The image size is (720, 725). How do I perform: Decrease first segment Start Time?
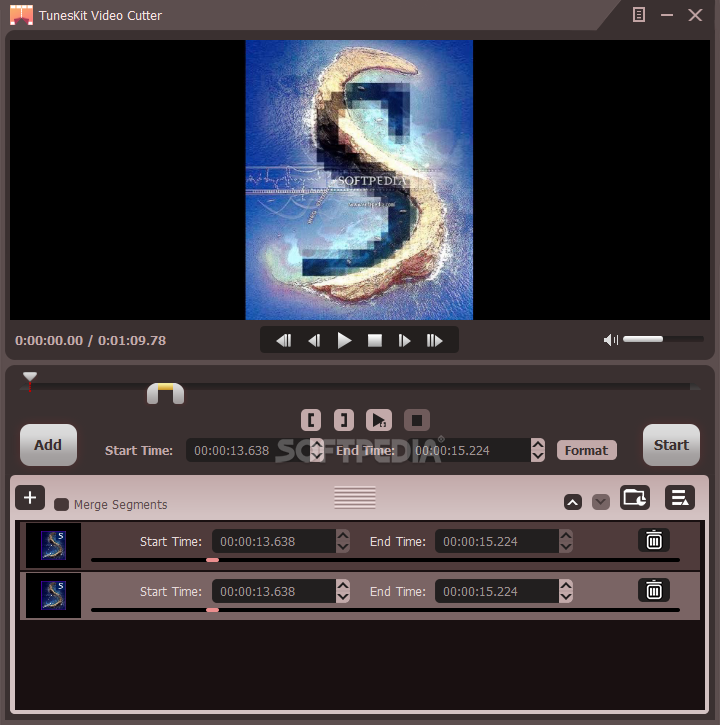[x=343, y=547]
